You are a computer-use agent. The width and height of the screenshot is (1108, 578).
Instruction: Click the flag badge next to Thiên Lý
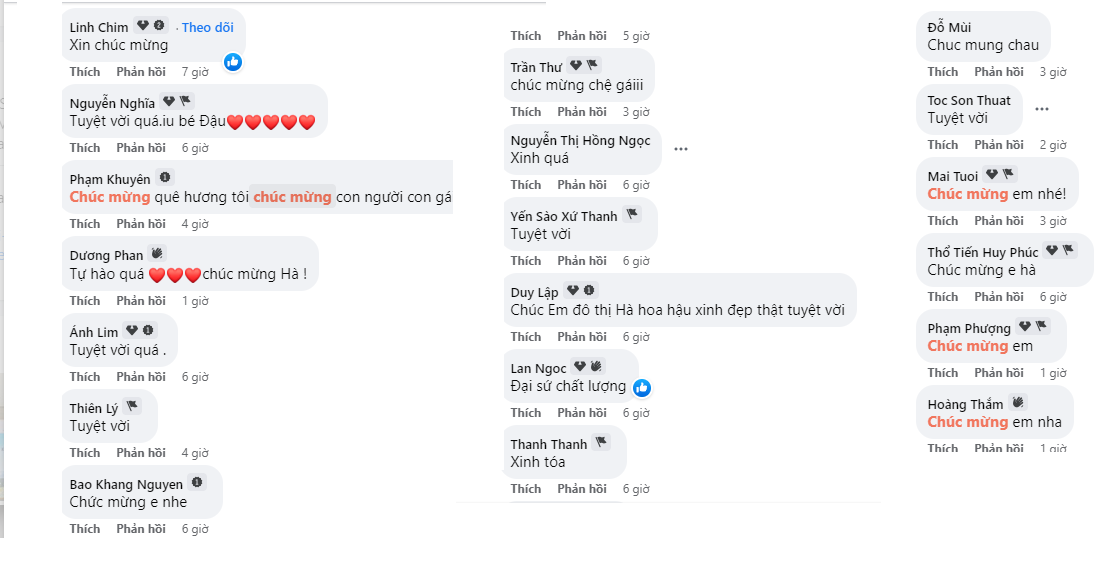click(133, 407)
